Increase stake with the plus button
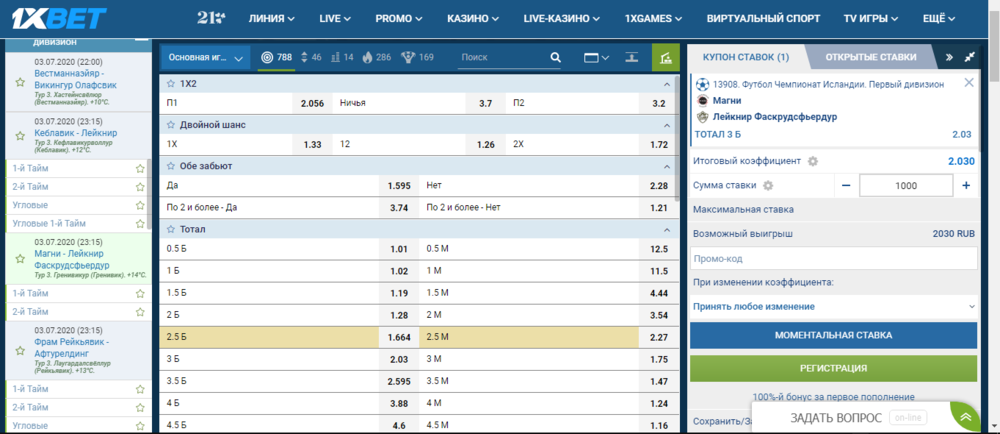The height and width of the screenshot is (434, 1000). click(x=966, y=185)
